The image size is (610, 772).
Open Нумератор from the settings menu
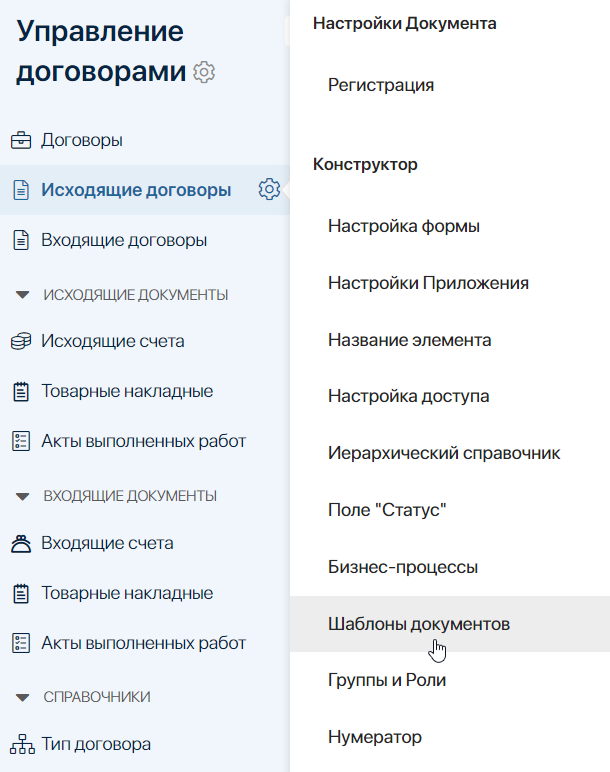coord(375,737)
